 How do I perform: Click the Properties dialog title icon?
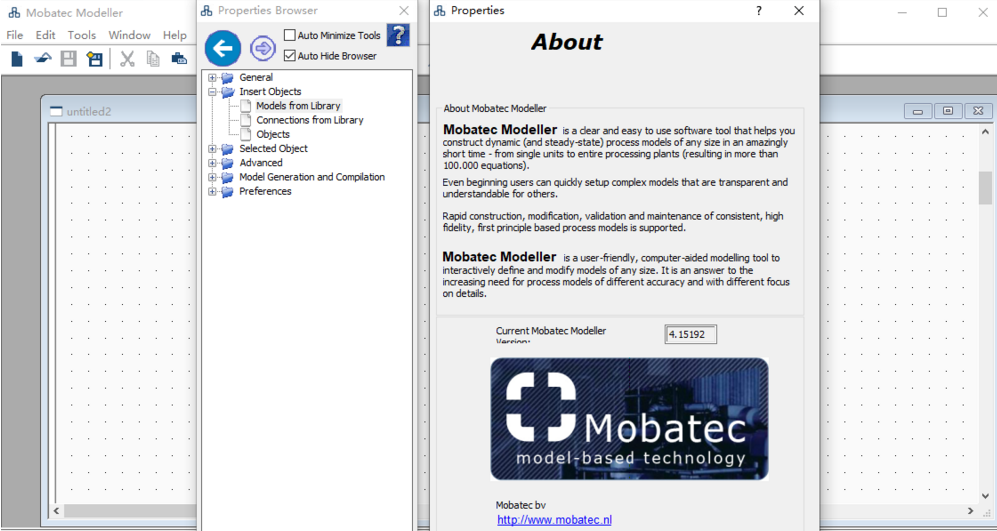click(440, 11)
